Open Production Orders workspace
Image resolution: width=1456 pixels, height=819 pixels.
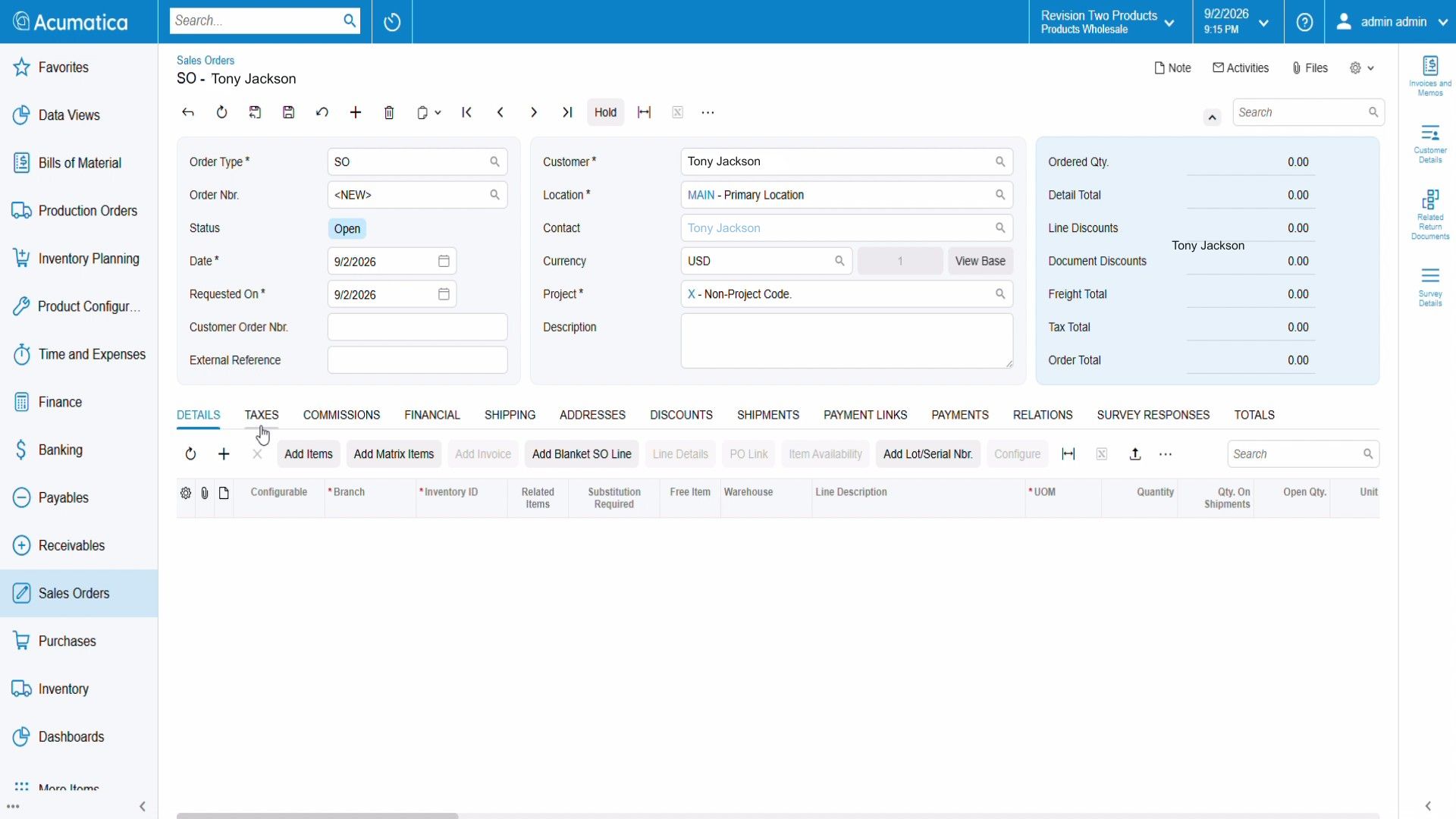[x=79, y=211]
